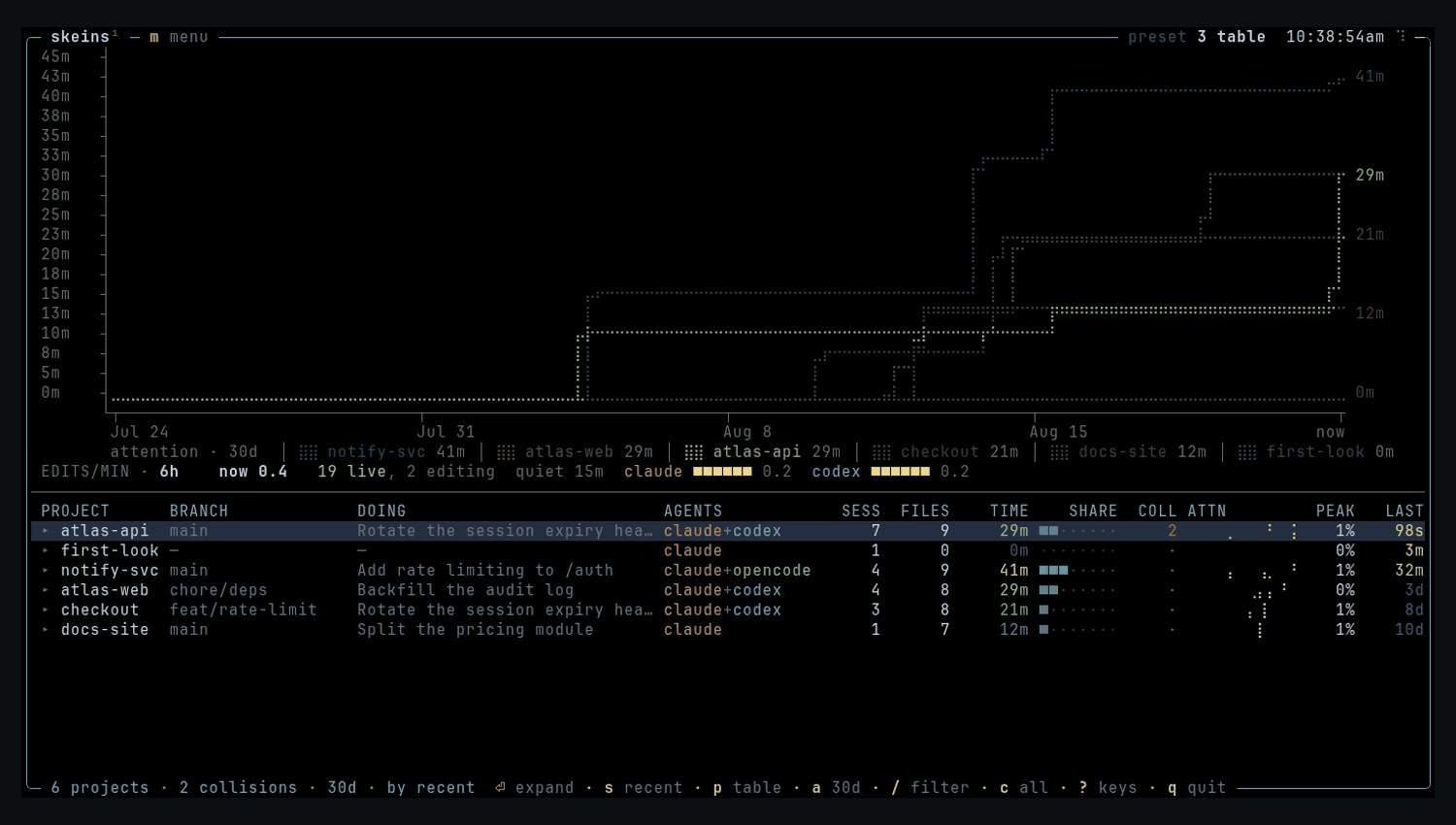Click '2 collisions' in footer status
Screen dimensions: 1456x825
coord(239,788)
